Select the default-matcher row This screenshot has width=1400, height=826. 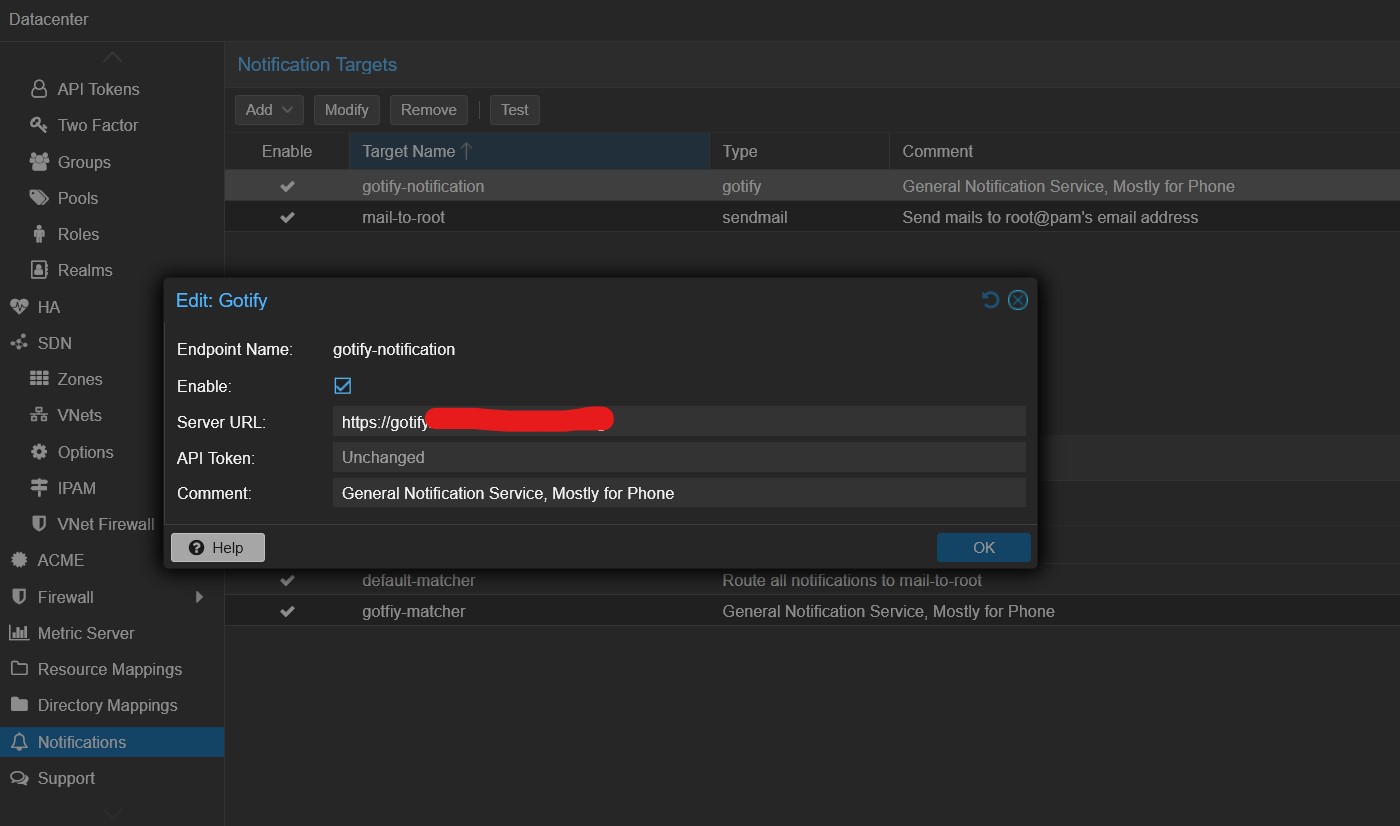coord(812,580)
